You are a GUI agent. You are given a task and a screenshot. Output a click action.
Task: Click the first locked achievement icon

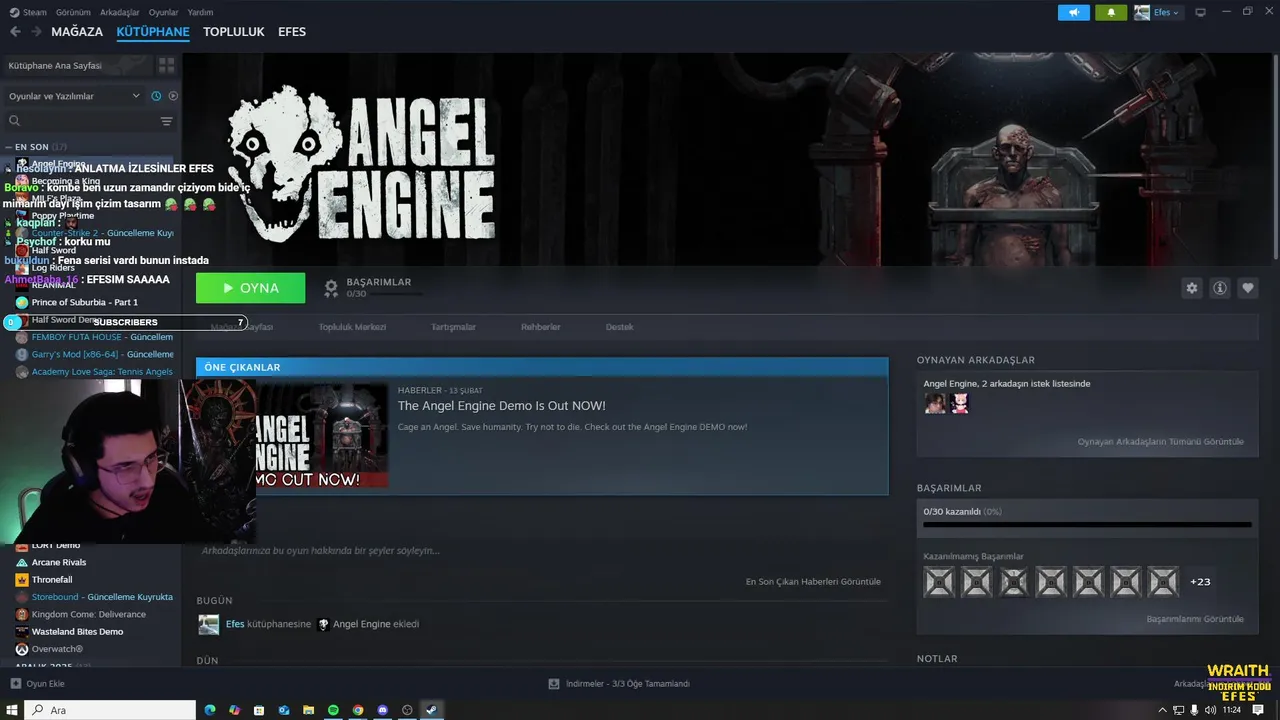(x=939, y=582)
